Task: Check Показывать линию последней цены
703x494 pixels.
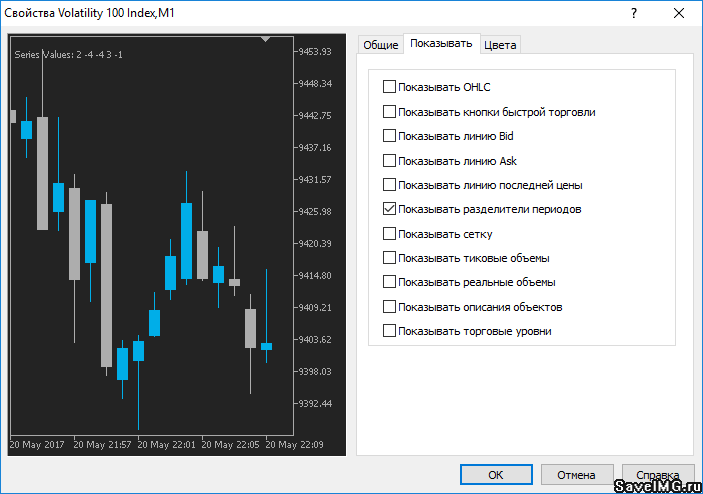Action: (x=390, y=185)
